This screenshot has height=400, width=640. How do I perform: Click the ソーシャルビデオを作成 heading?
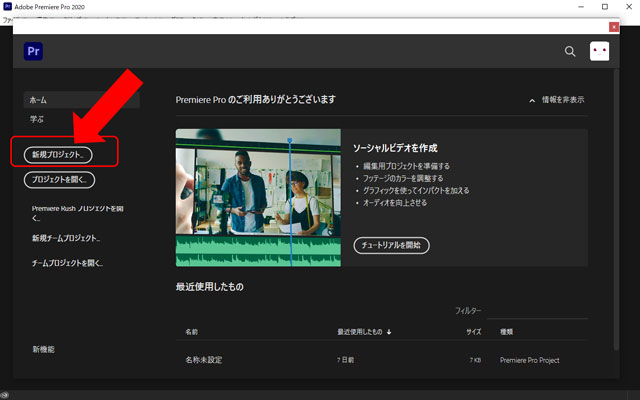[x=395, y=148]
